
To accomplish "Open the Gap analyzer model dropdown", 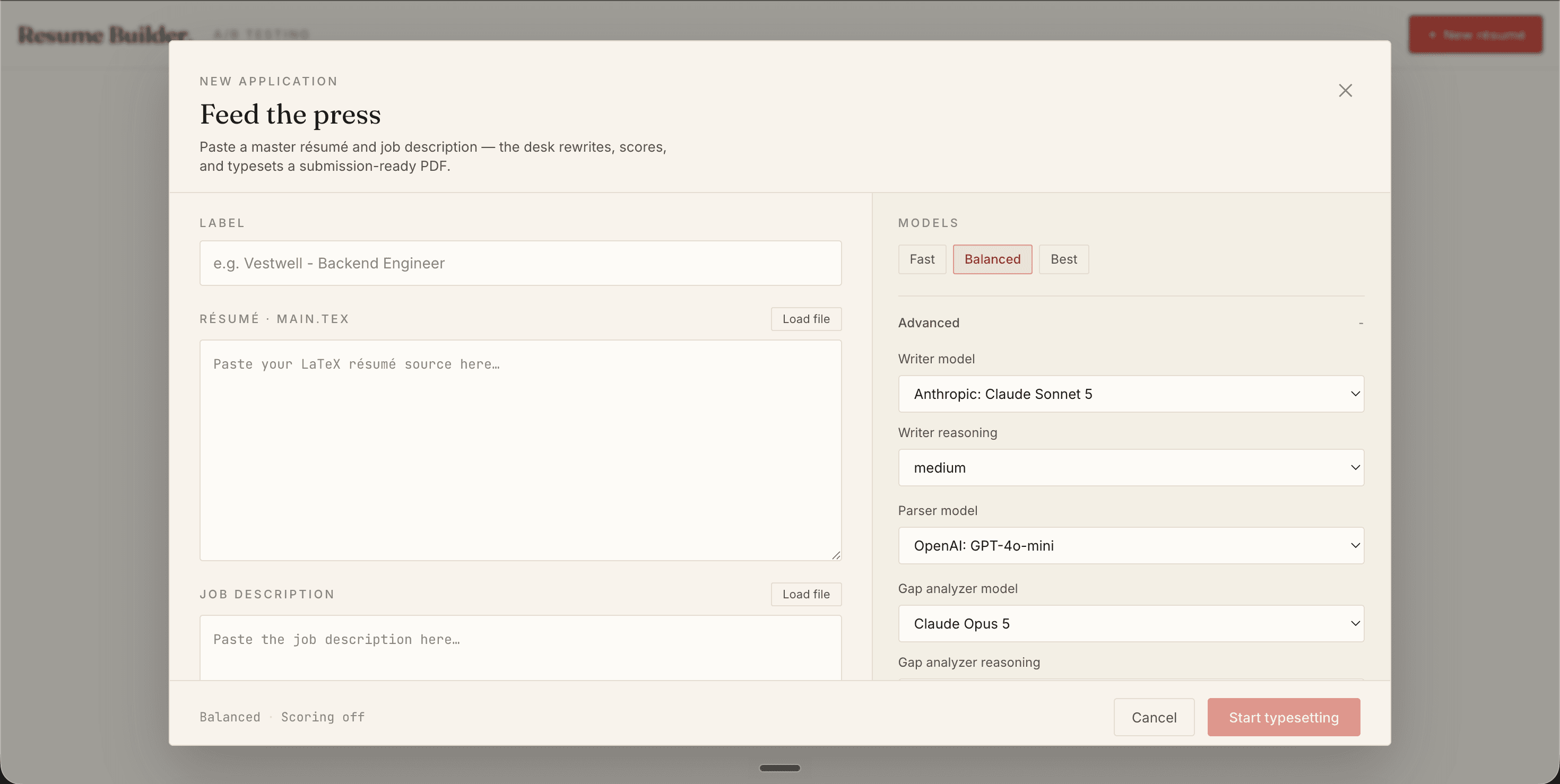I will (x=1131, y=624).
